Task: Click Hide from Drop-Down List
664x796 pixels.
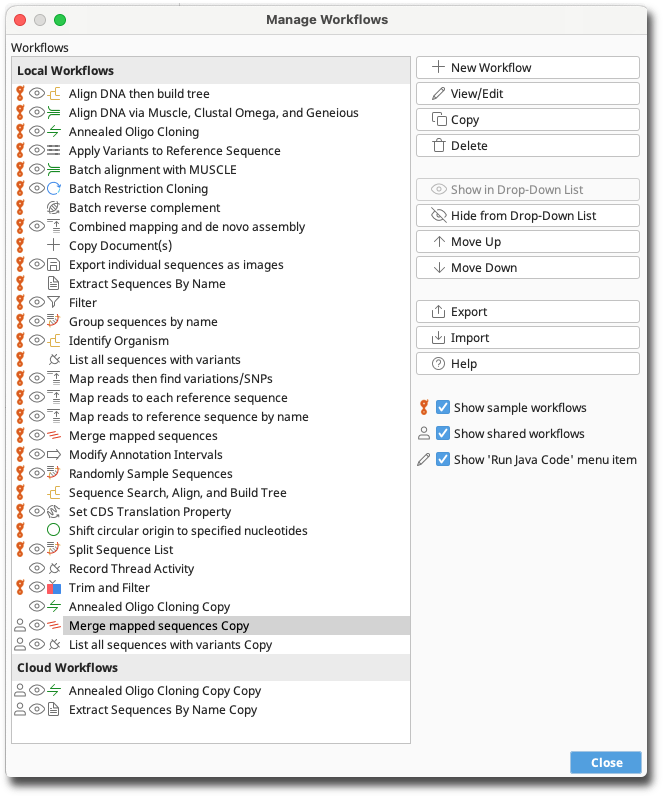Action: point(527,216)
